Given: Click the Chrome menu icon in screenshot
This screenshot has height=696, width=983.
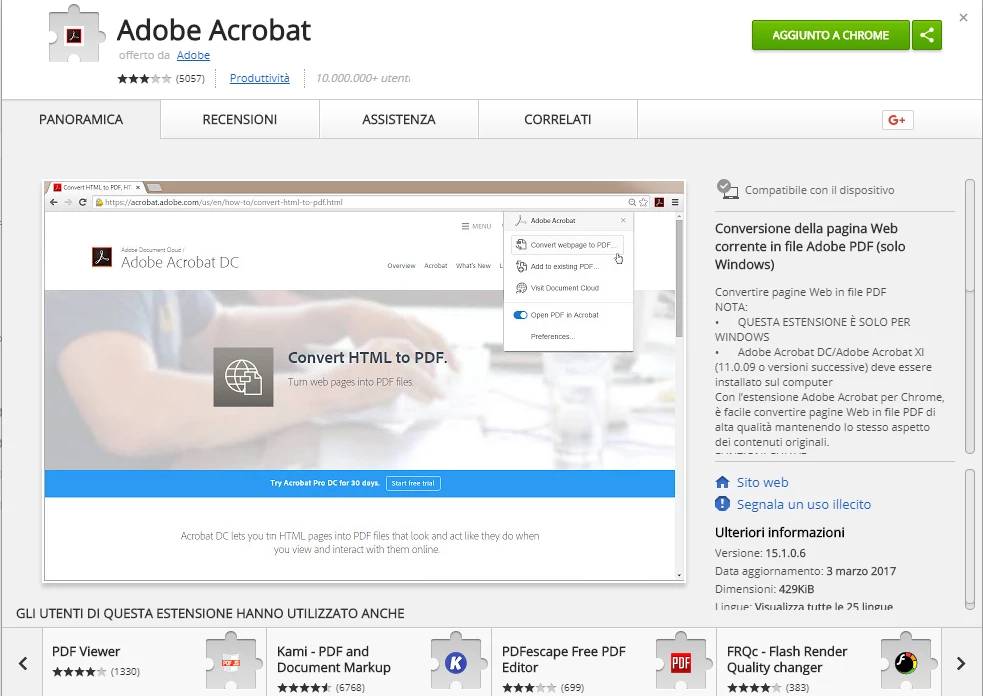Looking at the screenshot, I should [x=675, y=202].
